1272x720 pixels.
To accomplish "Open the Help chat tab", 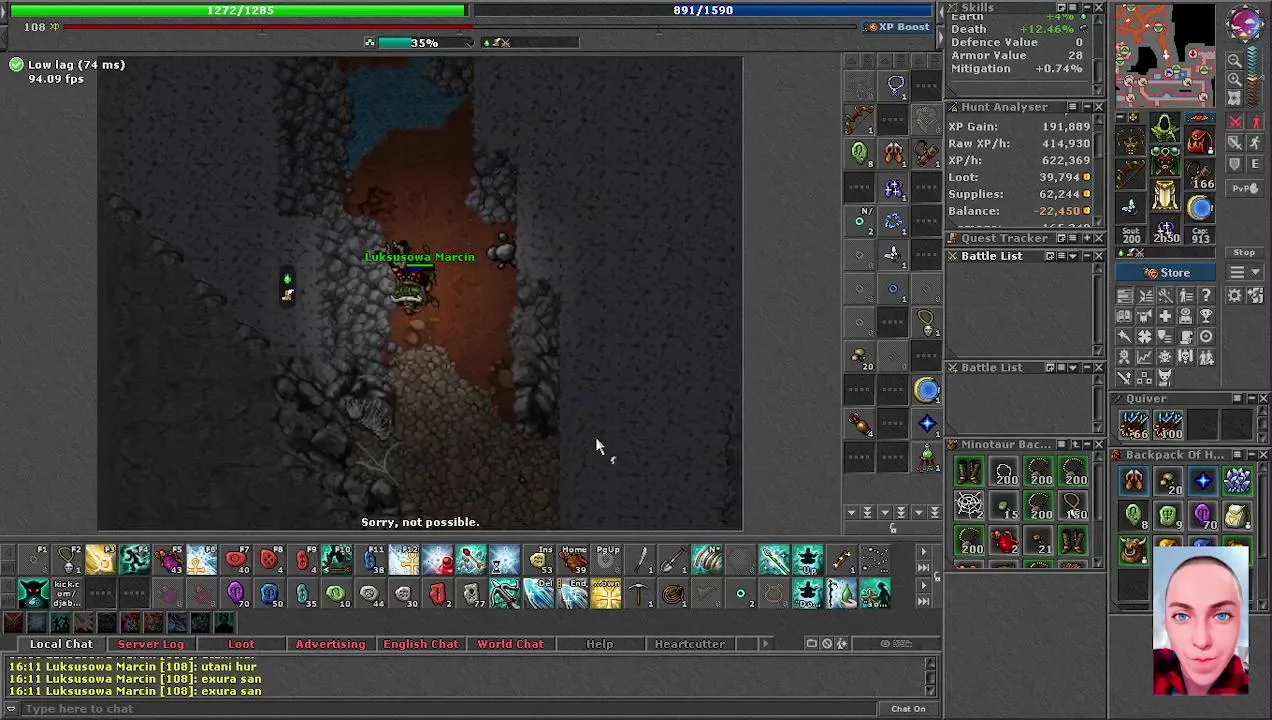I will 600,644.
